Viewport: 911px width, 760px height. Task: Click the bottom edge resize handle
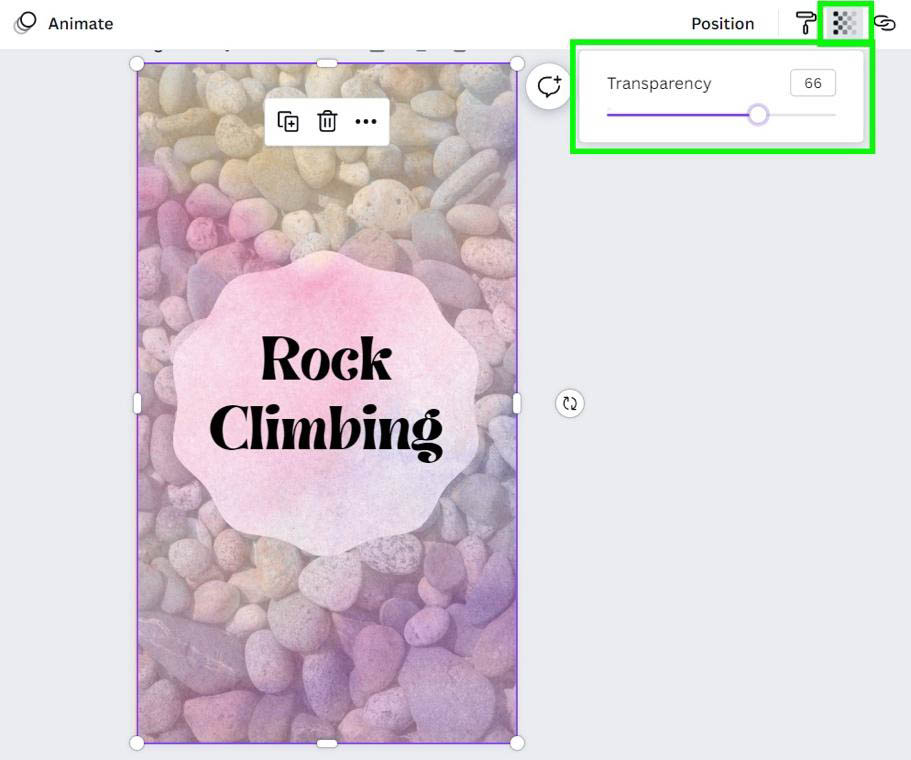coord(327,743)
